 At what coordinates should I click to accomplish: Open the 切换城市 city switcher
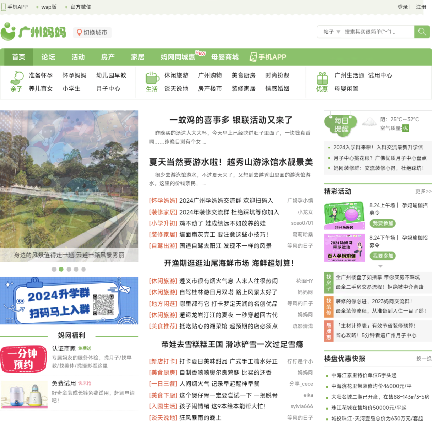pyautogui.click(x=92, y=32)
